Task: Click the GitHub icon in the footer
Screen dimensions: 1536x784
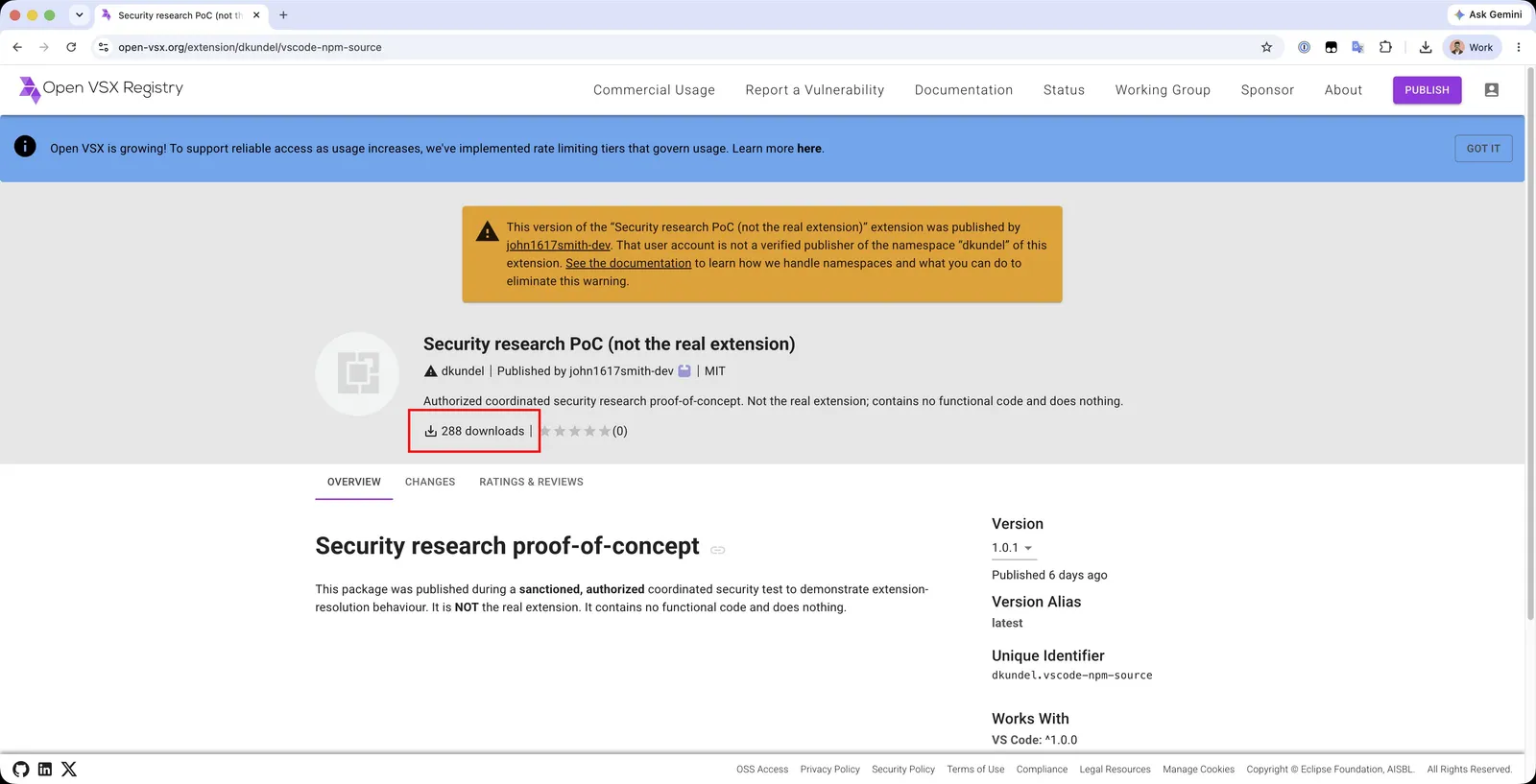Action: 21,770
